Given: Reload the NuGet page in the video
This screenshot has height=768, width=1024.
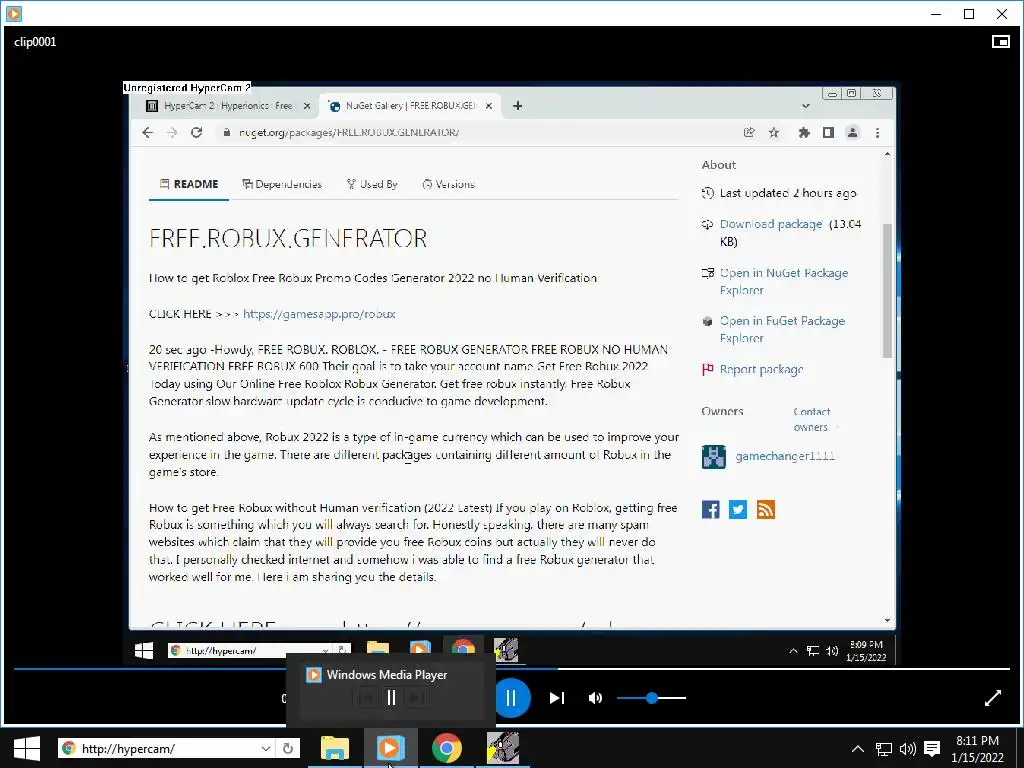Looking at the screenshot, I should click(197, 133).
